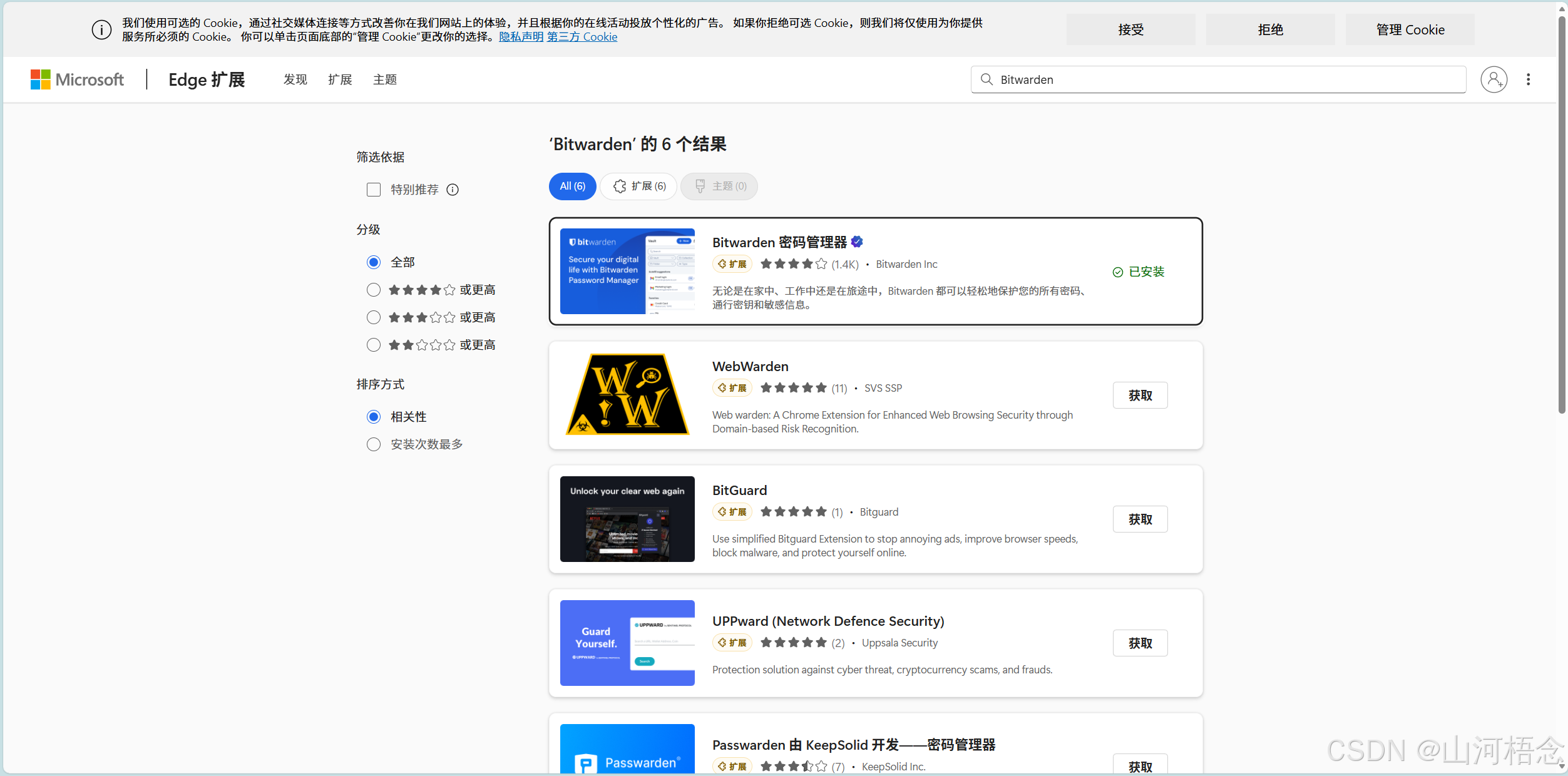Switch to the 扩展 (6) results tab

click(638, 186)
